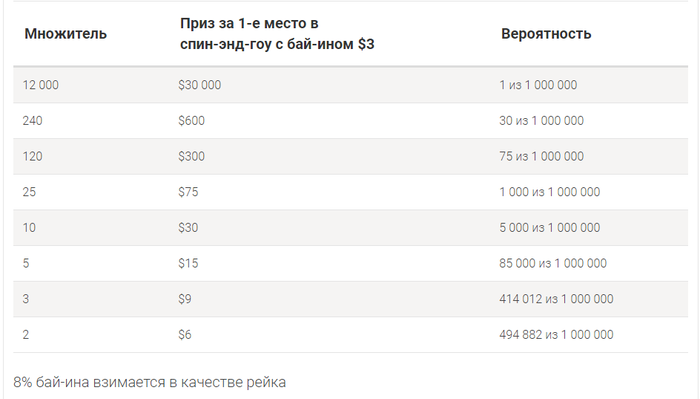Click the Приз за 1-е место header
The height and width of the screenshot is (399, 700).
(x=277, y=33)
